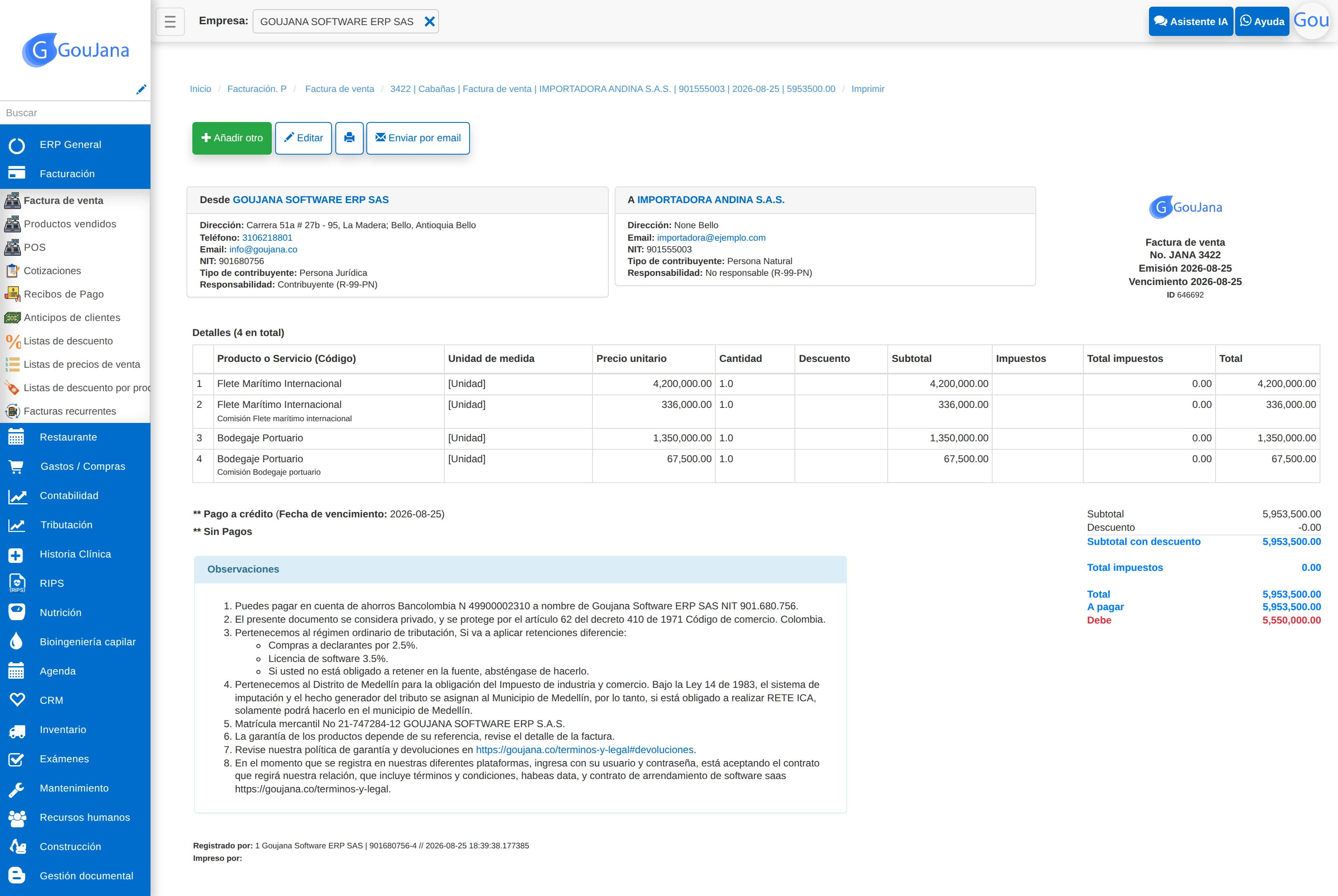Click the GouJana logo in sidebar
The image size is (1338, 896).
click(x=75, y=50)
